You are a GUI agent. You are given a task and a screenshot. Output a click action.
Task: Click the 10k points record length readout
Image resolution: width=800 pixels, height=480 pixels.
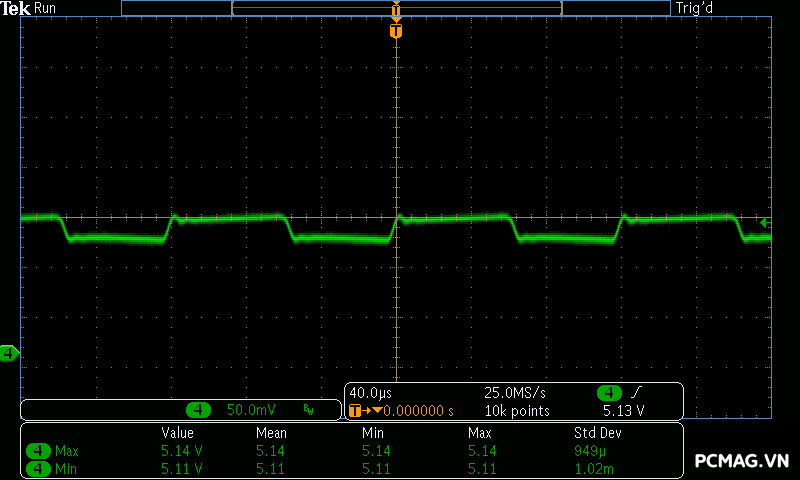tap(516, 410)
